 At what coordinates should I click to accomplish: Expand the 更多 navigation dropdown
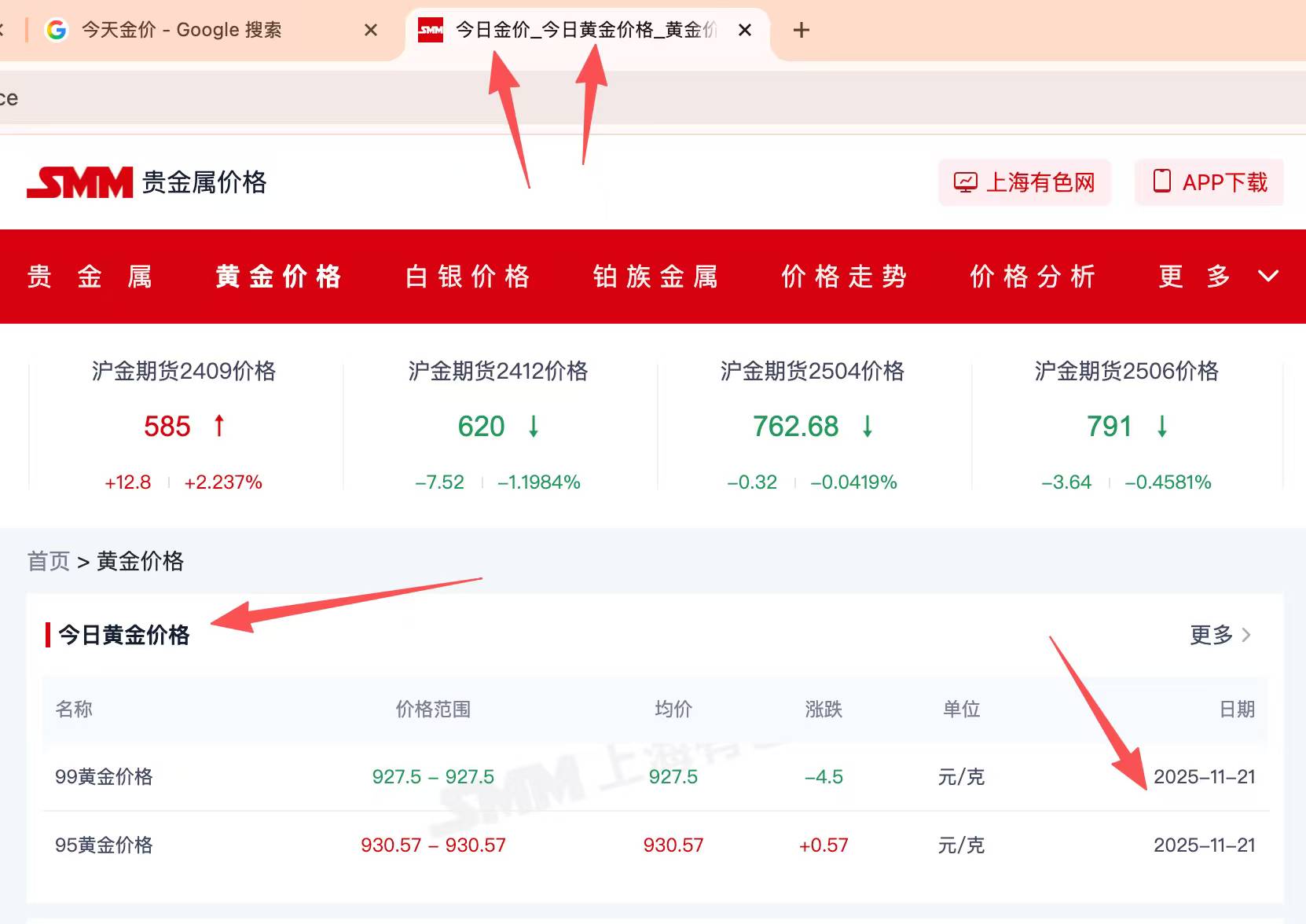click(x=1219, y=277)
